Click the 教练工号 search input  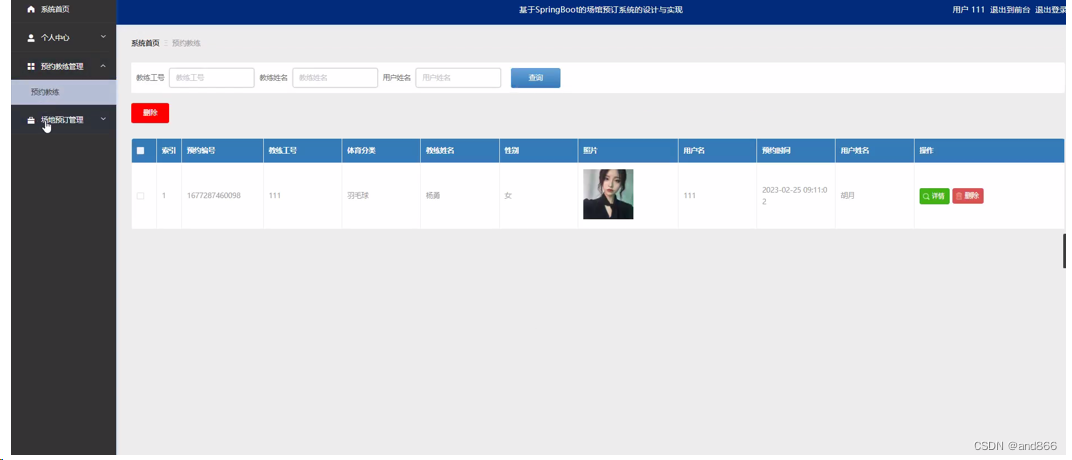click(212, 78)
